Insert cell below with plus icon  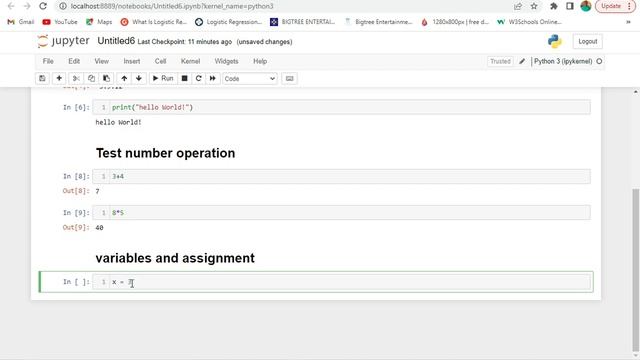[59, 78]
